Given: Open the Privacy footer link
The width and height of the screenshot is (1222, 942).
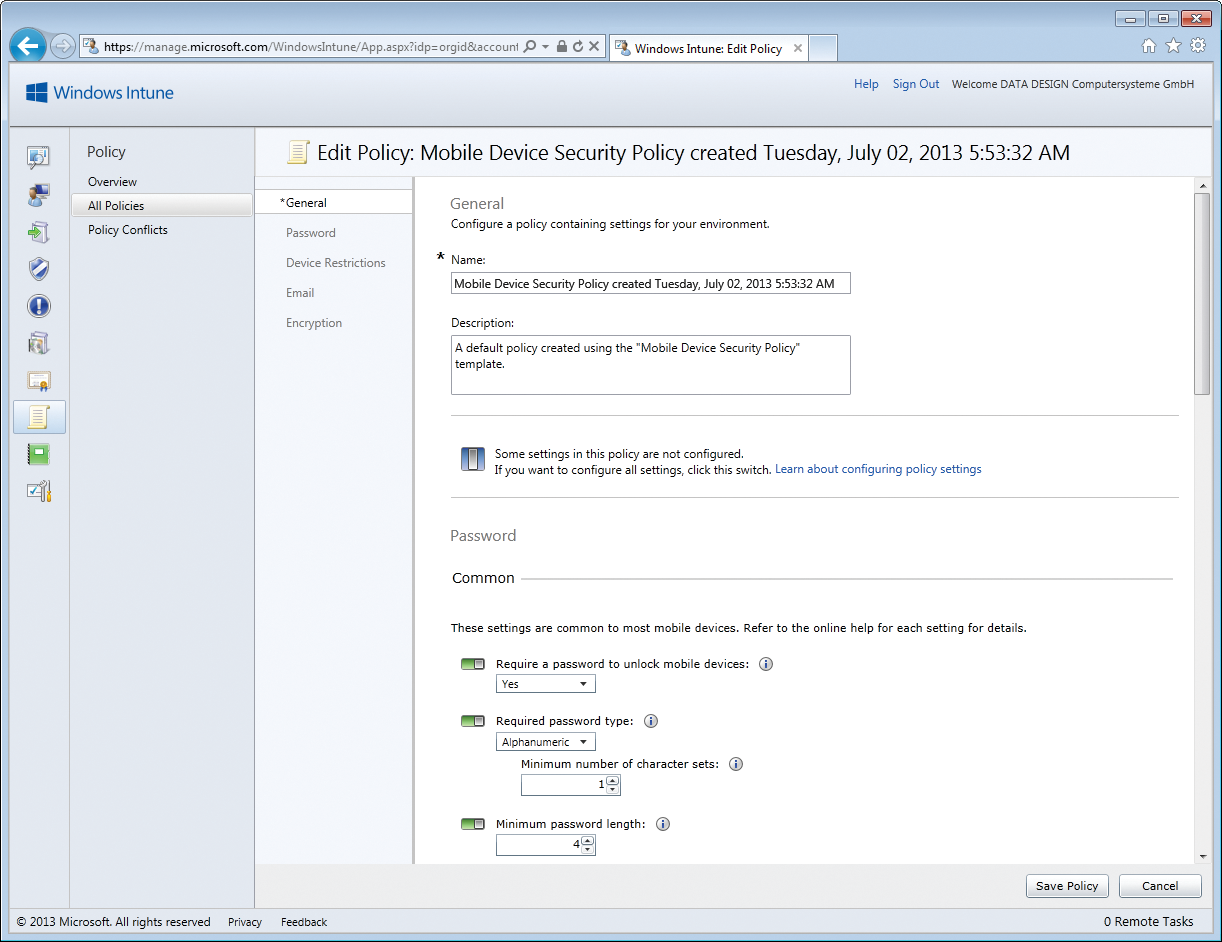Looking at the screenshot, I should [x=245, y=922].
